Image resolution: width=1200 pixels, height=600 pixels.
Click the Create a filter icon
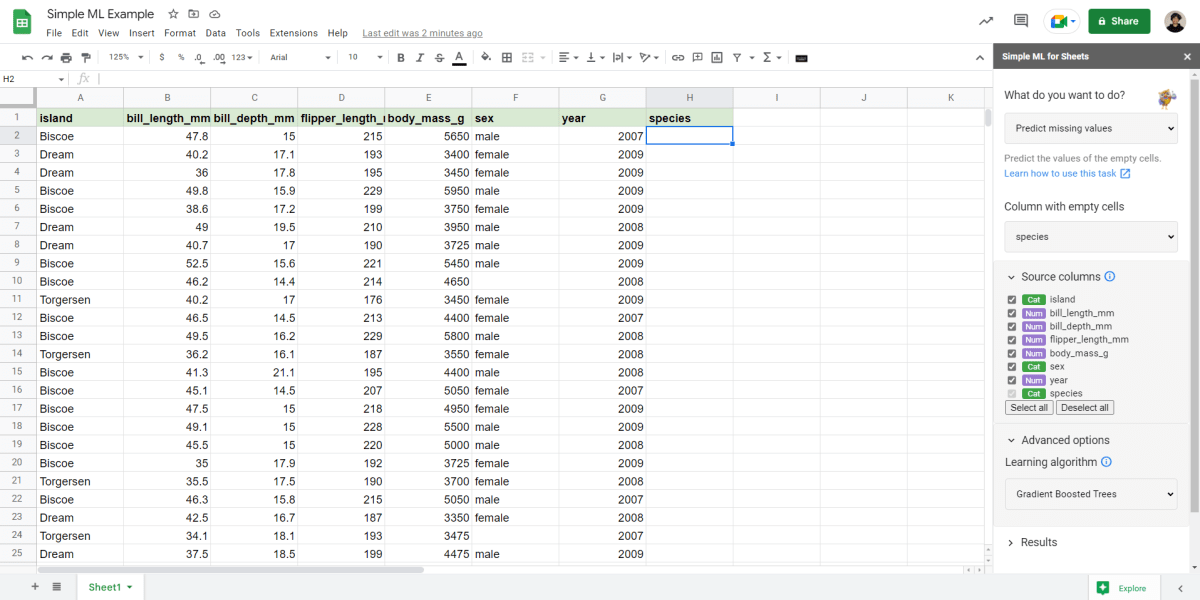(735, 57)
